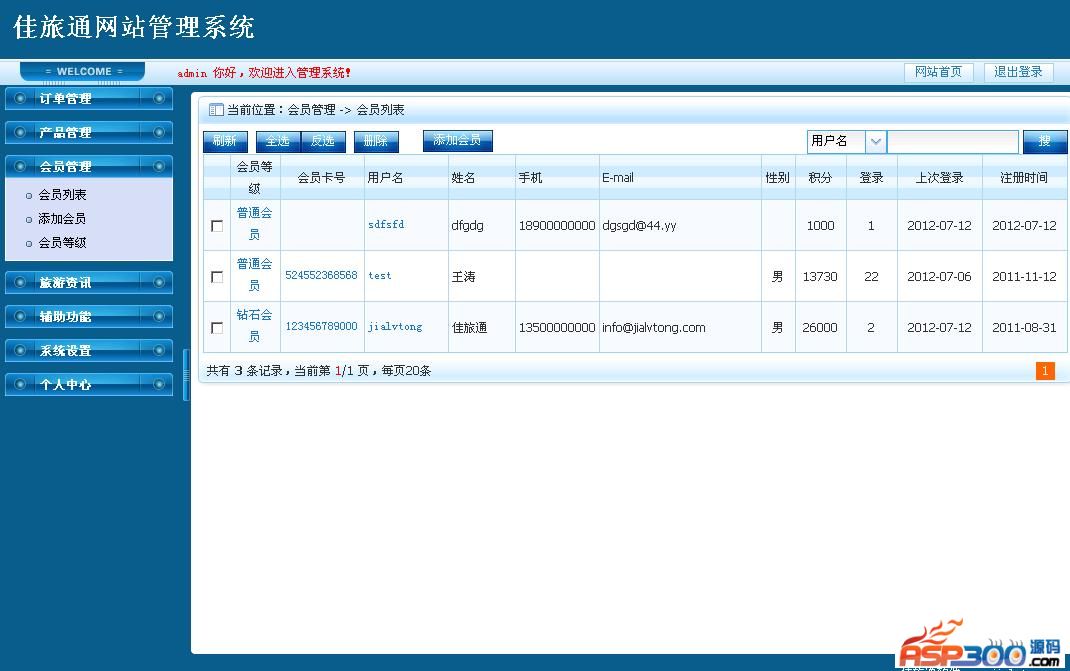This screenshot has width=1070, height=671.
Task: Select page 1 in pagination
Action: pyautogui.click(x=1045, y=371)
